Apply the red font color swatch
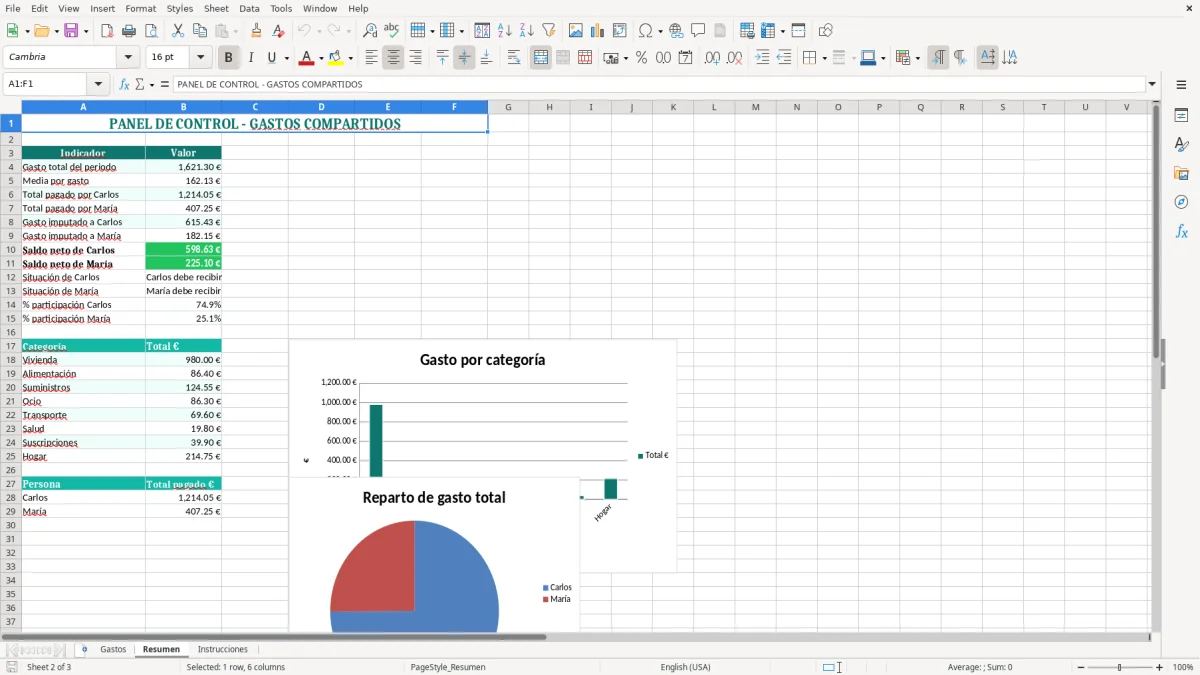1200x675 pixels. click(307, 58)
